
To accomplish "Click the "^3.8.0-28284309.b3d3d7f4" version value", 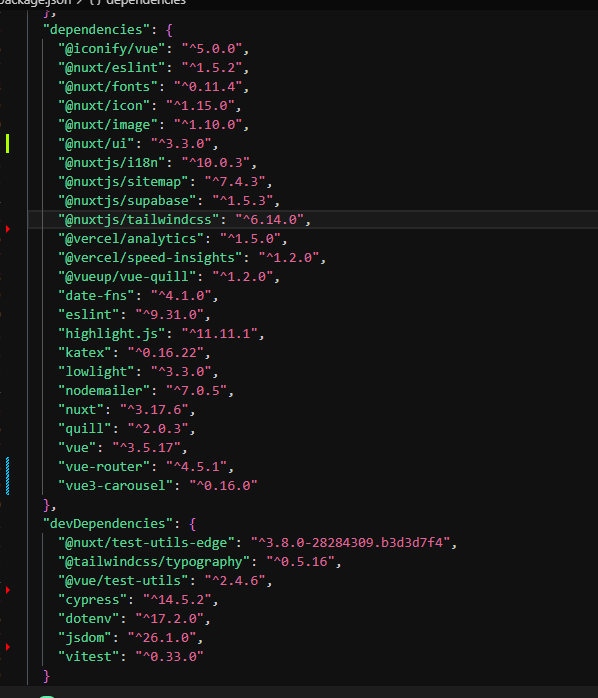I will tap(350, 543).
